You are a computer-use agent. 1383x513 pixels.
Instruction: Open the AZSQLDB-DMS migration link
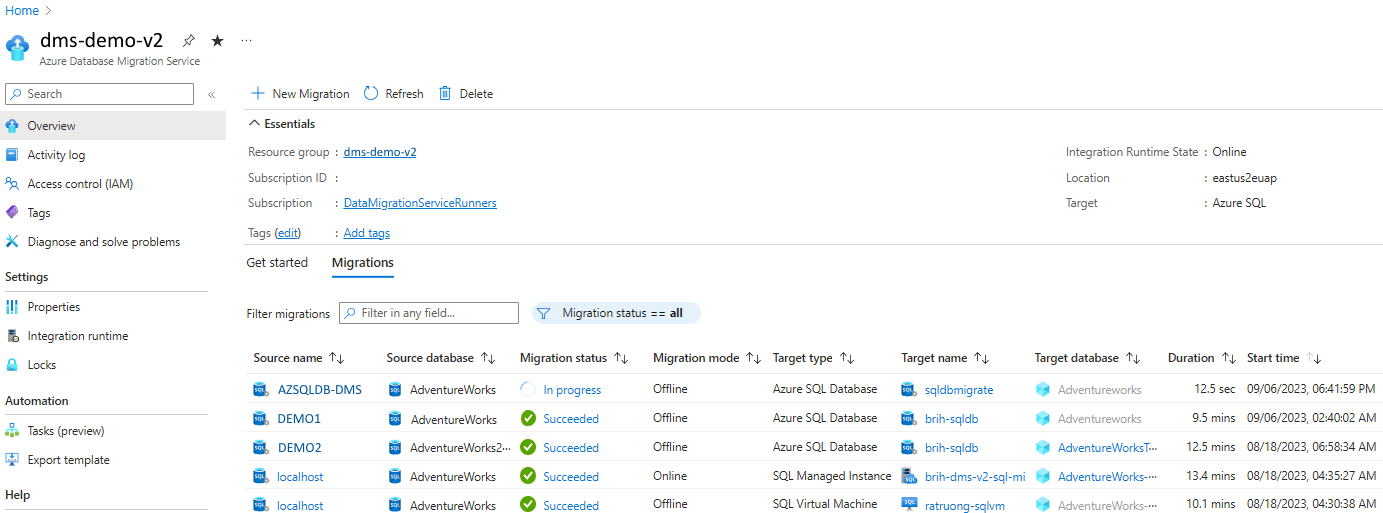tap(320, 390)
